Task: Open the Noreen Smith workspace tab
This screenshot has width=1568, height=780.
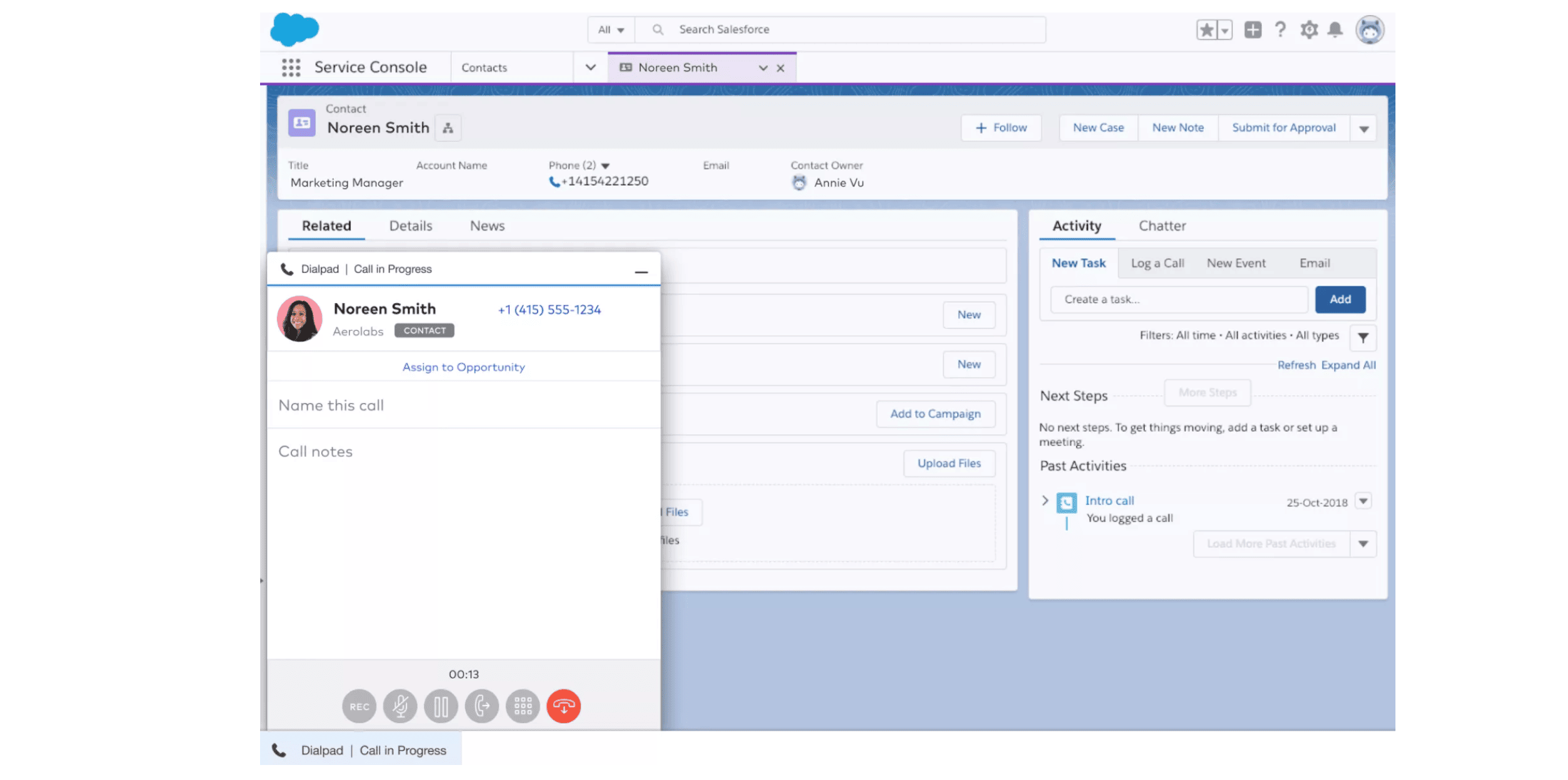Action: (x=678, y=67)
